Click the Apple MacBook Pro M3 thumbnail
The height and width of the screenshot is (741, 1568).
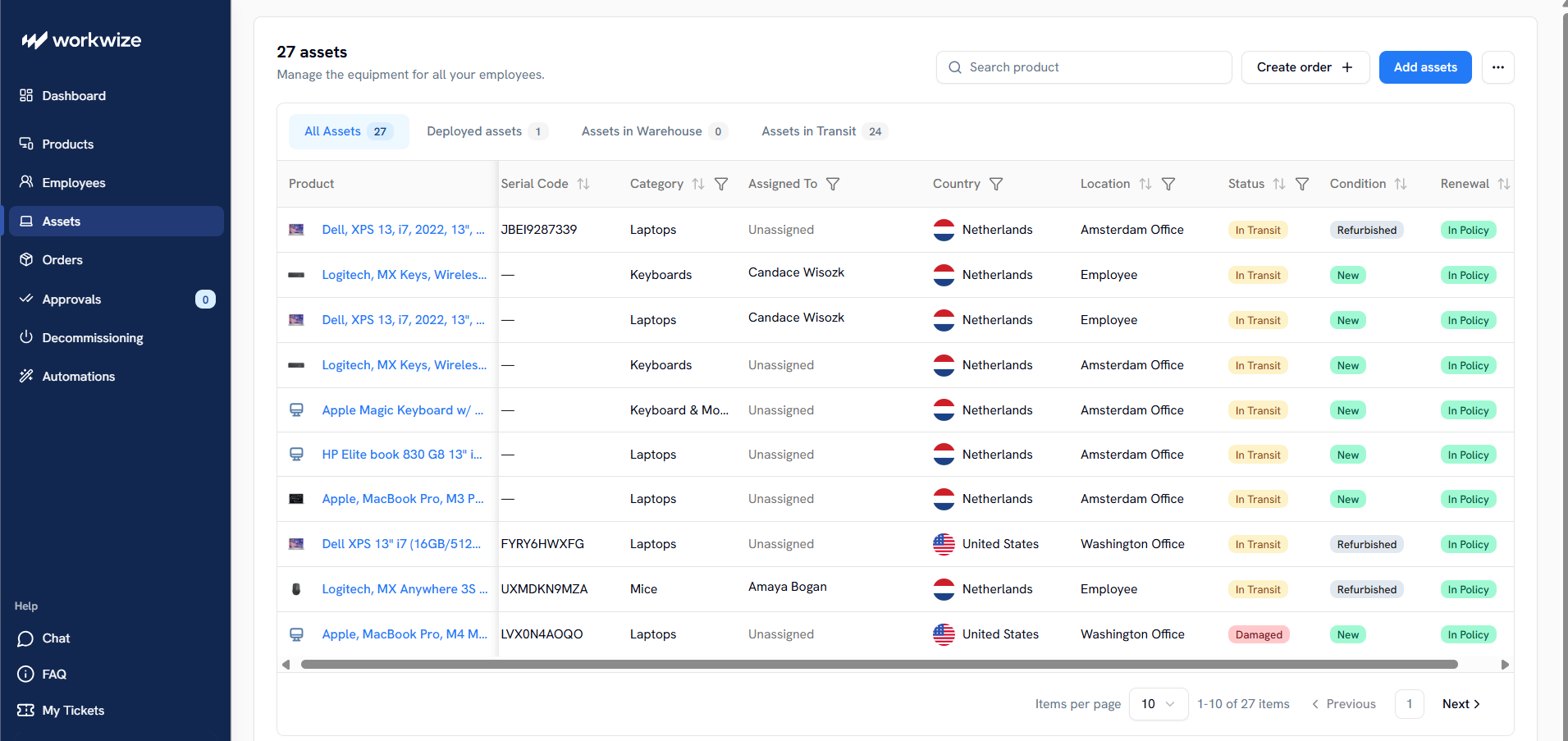click(296, 499)
